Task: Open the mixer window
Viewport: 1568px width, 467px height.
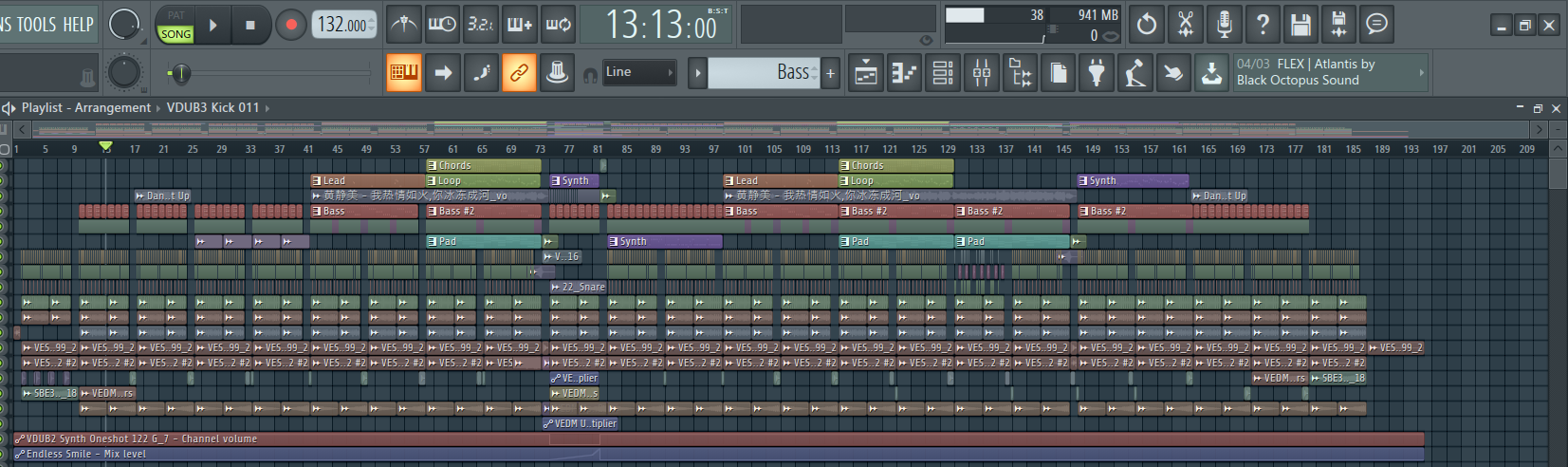Action: coord(982,72)
